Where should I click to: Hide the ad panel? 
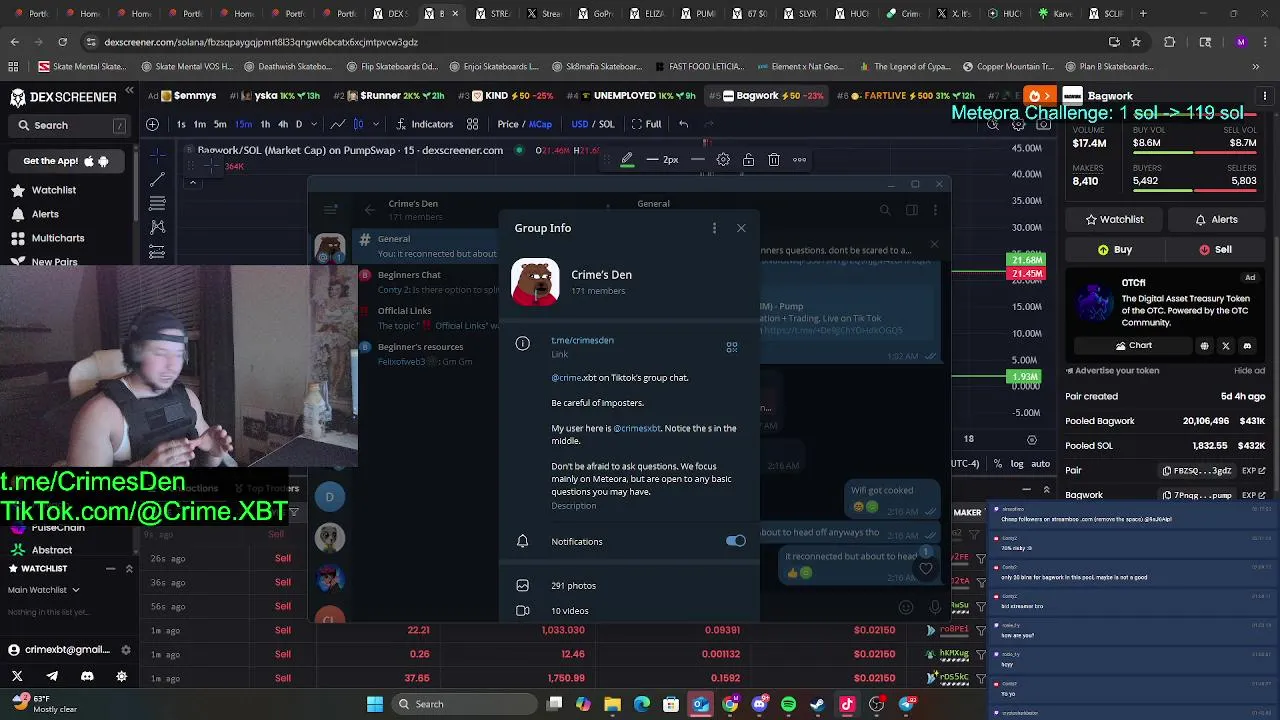click(x=1249, y=370)
